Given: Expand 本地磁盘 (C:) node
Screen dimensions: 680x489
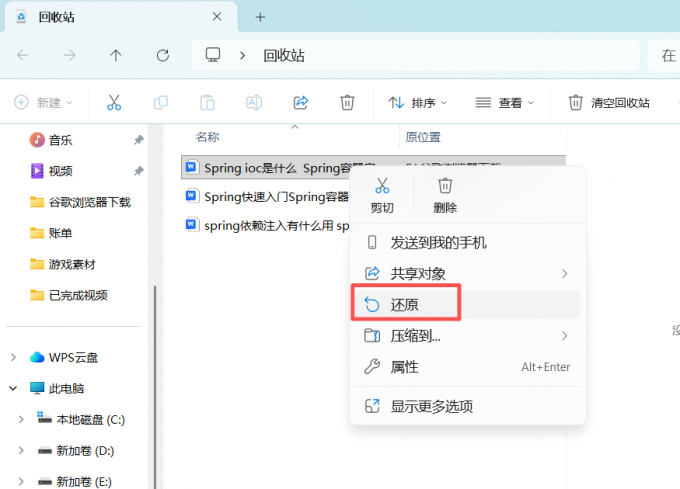Looking at the screenshot, I should (21, 419).
